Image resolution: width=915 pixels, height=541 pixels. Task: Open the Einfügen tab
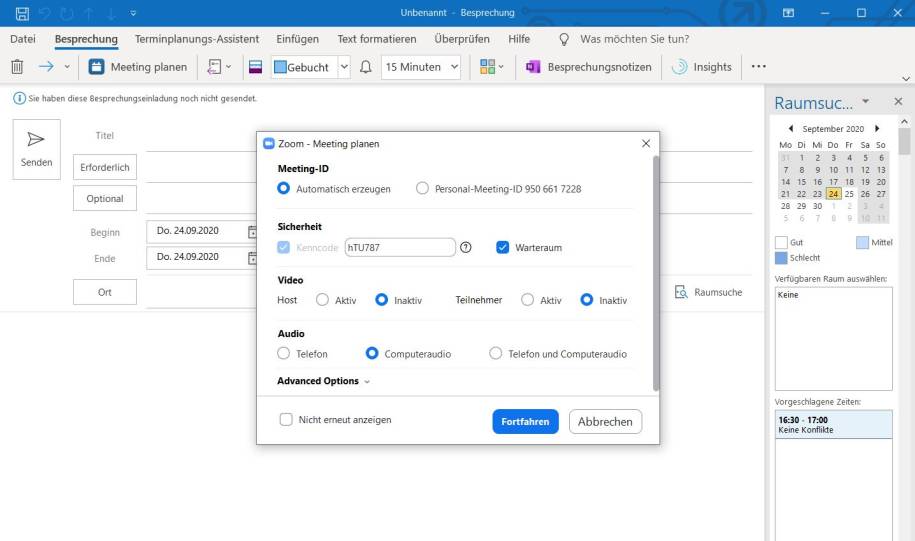pyautogui.click(x=298, y=39)
